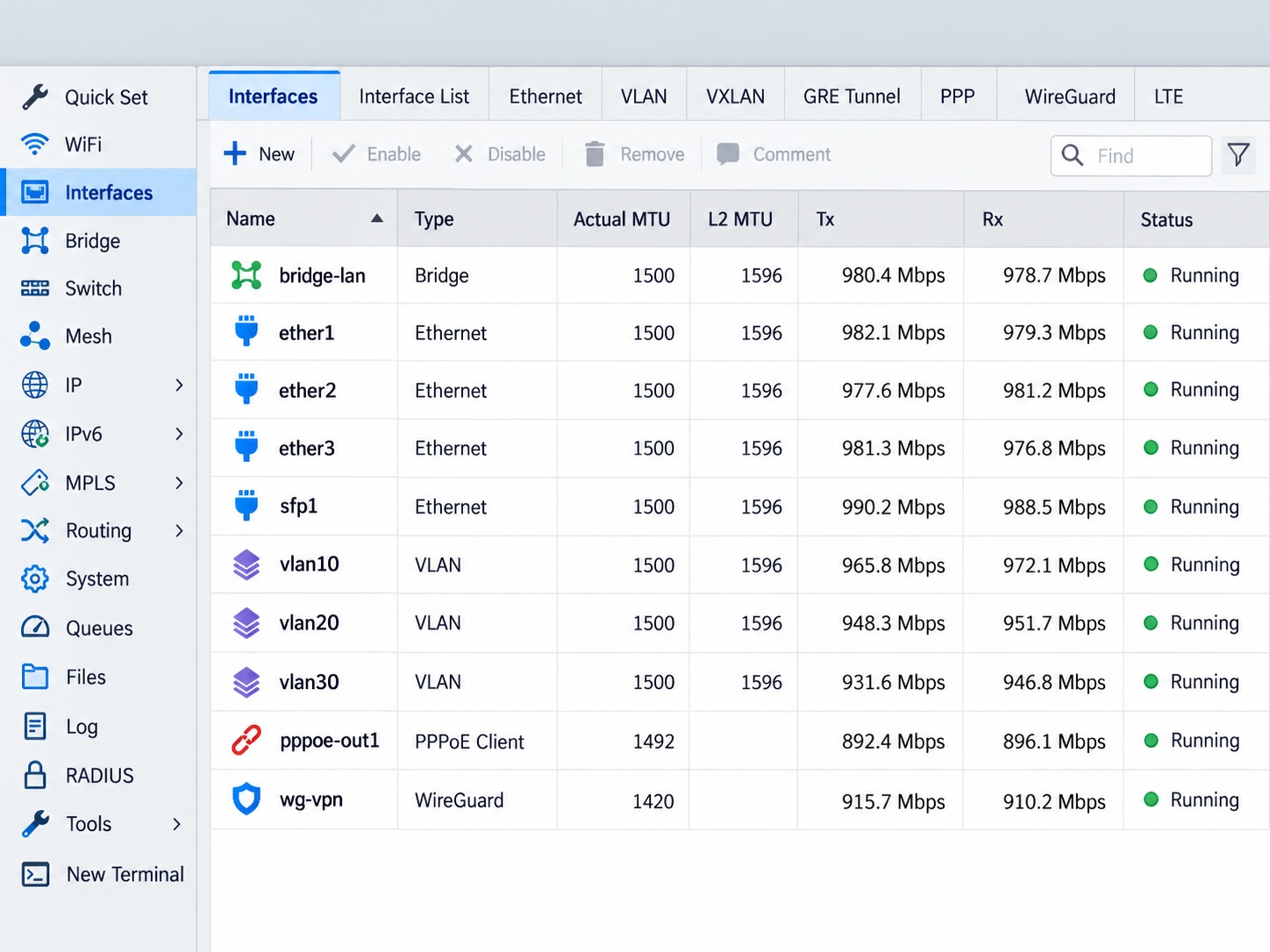The height and width of the screenshot is (952, 1270).
Task: Click the Switch sidebar icon
Action: [x=35, y=288]
